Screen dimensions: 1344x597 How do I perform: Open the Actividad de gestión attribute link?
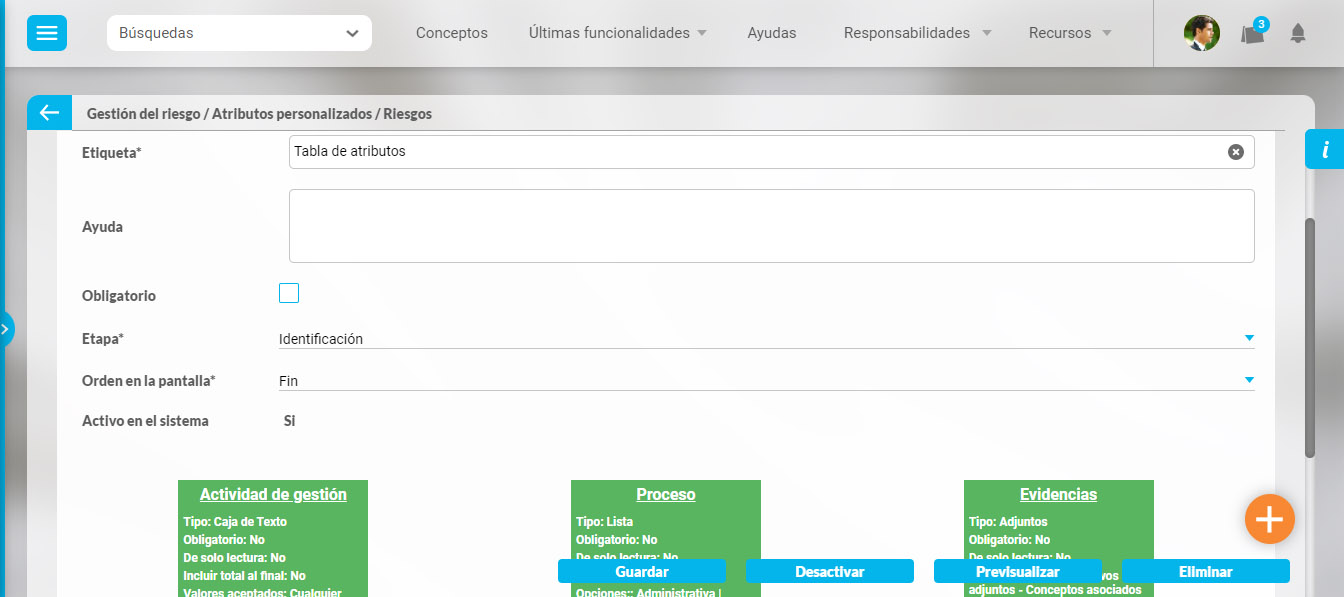[x=273, y=494]
